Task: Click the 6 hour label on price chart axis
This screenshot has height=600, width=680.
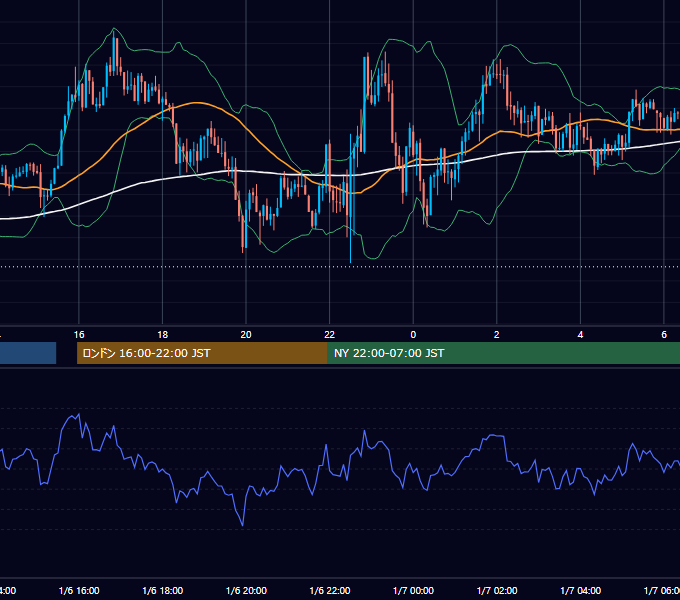Action: click(664, 335)
